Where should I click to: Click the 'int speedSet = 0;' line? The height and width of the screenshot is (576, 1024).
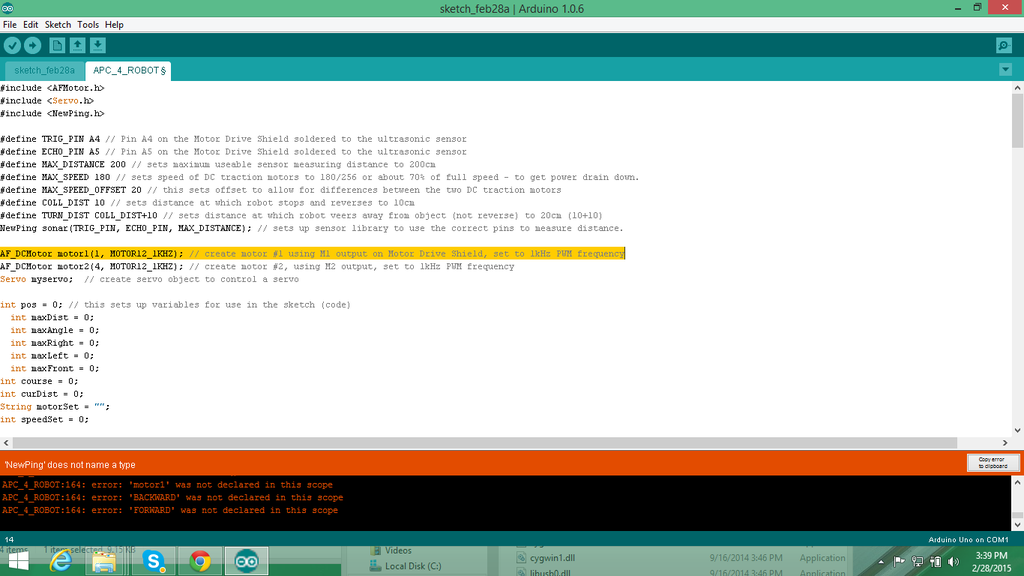[x=44, y=419]
